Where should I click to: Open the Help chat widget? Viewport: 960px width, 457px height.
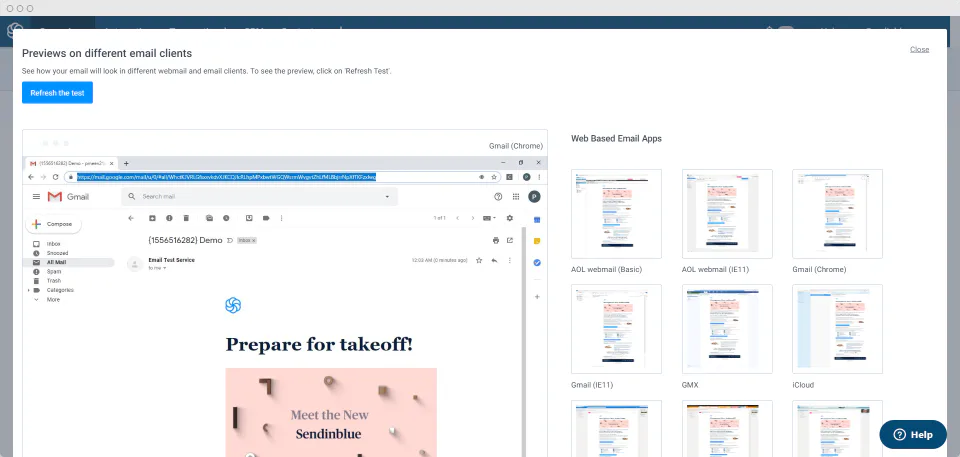pyautogui.click(x=913, y=434)
